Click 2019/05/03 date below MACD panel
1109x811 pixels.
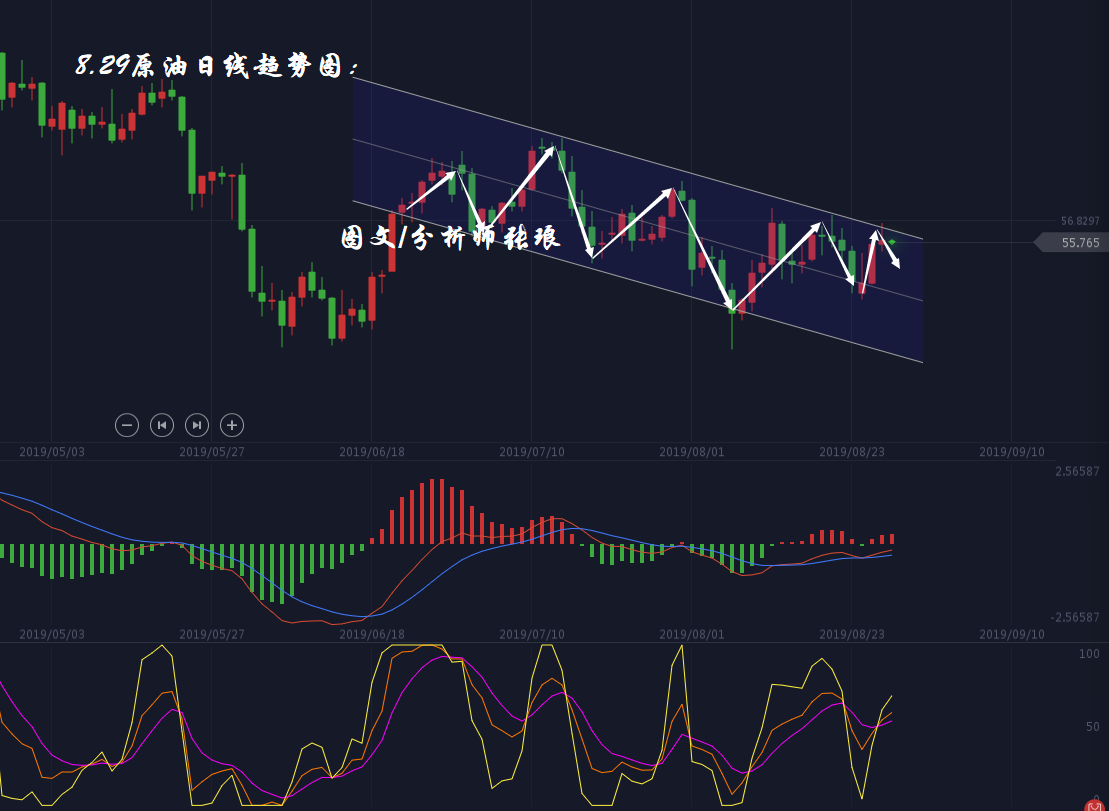coord(52,634)
